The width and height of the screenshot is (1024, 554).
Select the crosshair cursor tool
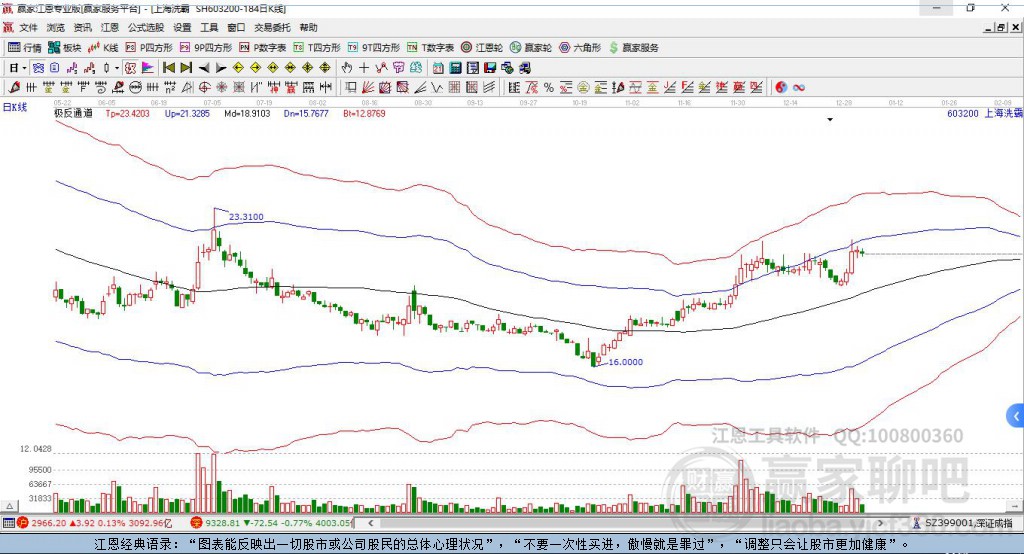[364, 68]
